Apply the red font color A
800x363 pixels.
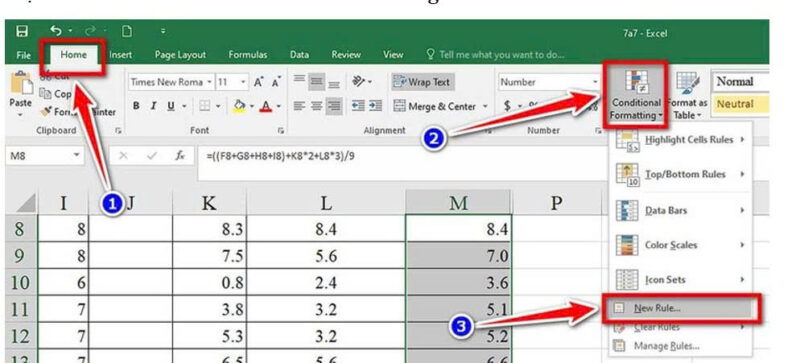265,106
